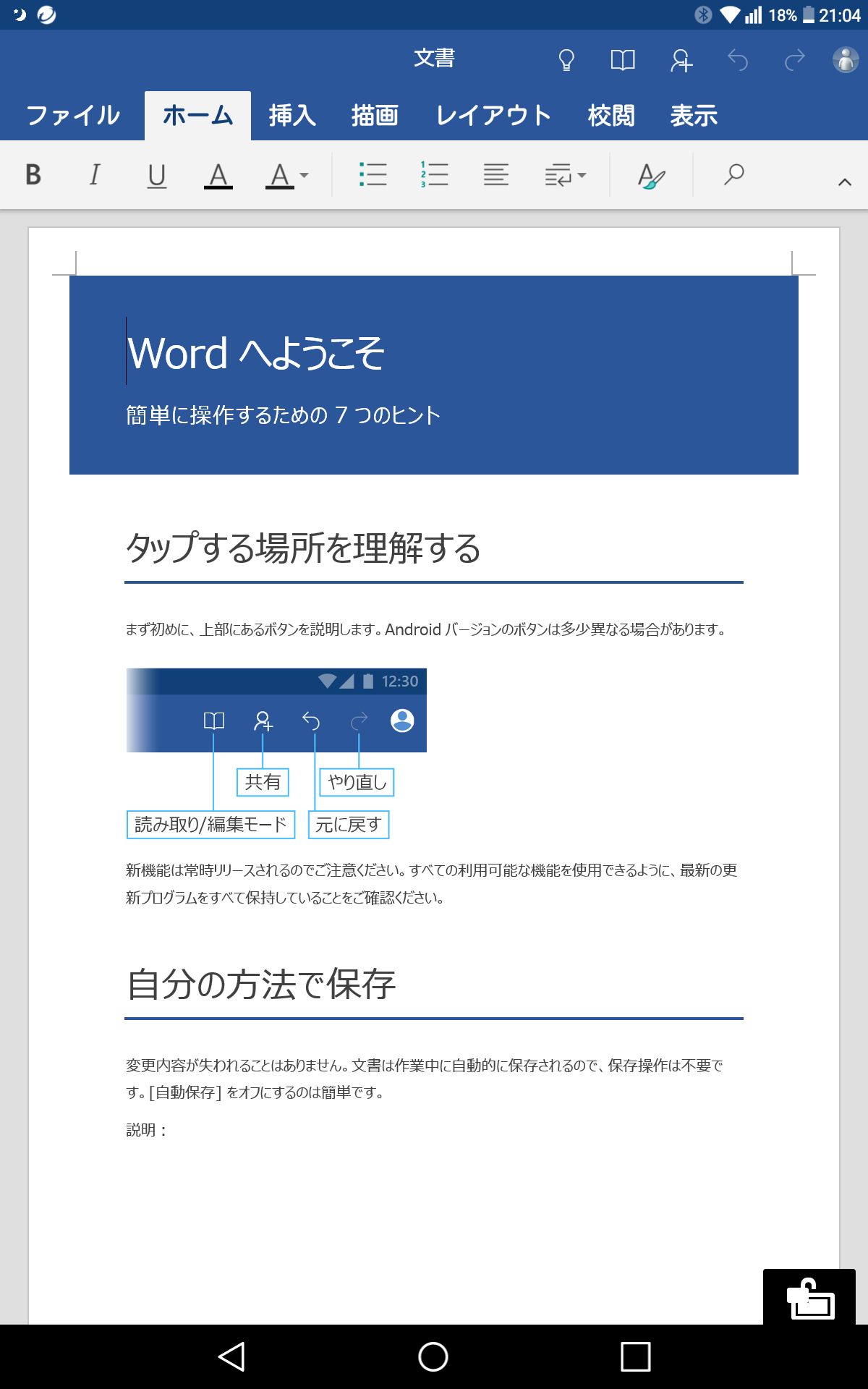
Task: Toggle Underline formatting
Action: coord(157,175)
